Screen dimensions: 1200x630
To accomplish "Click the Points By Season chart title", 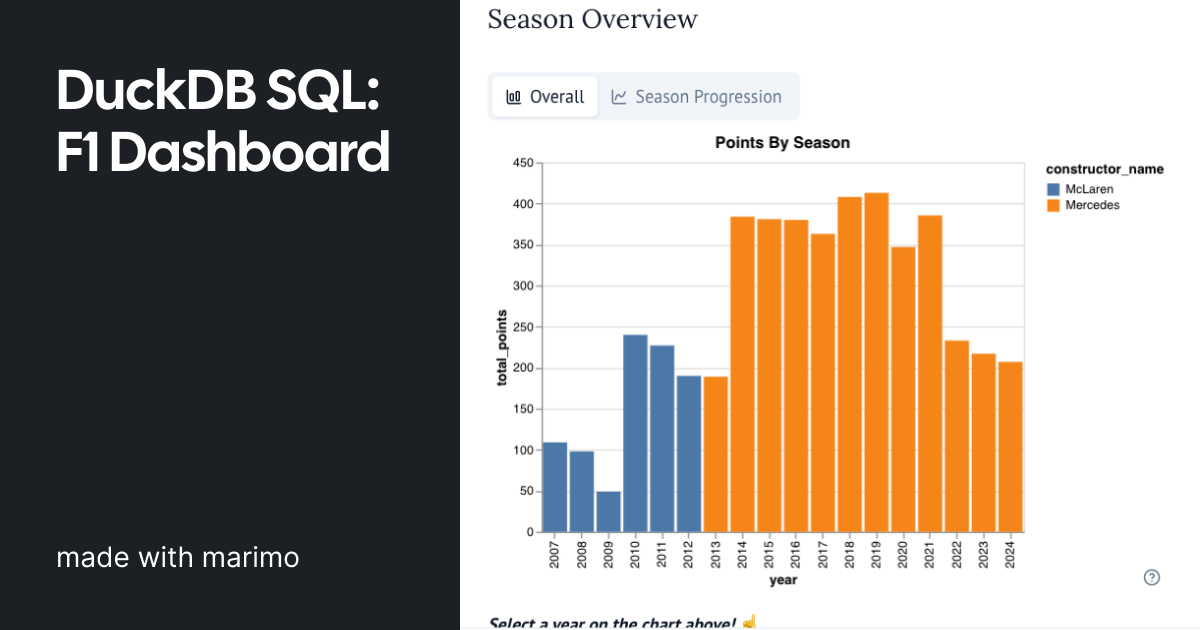I will (x=782, y=143).
